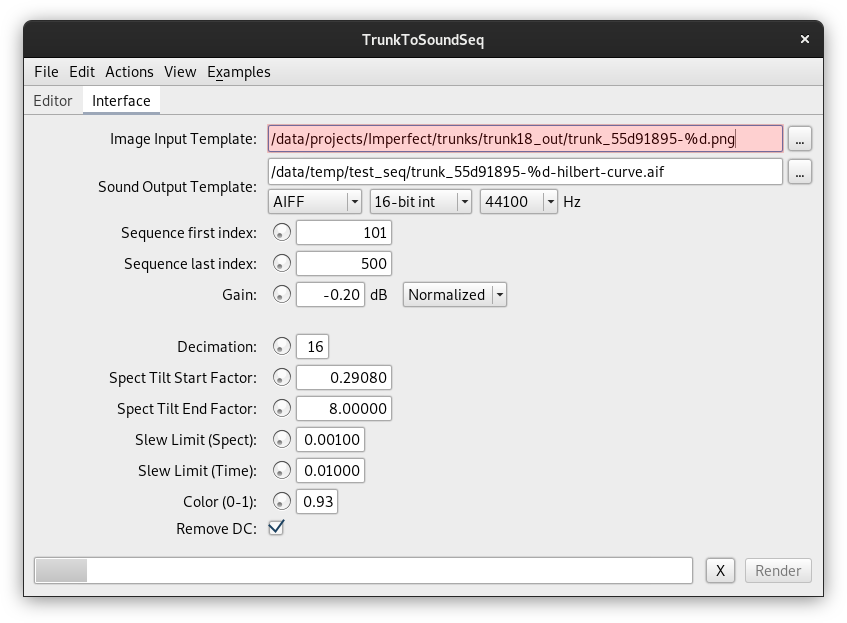Uncheck the Remove DC checkbox
The width and height of the screenshot is (847, 623).
click(276, 528)
